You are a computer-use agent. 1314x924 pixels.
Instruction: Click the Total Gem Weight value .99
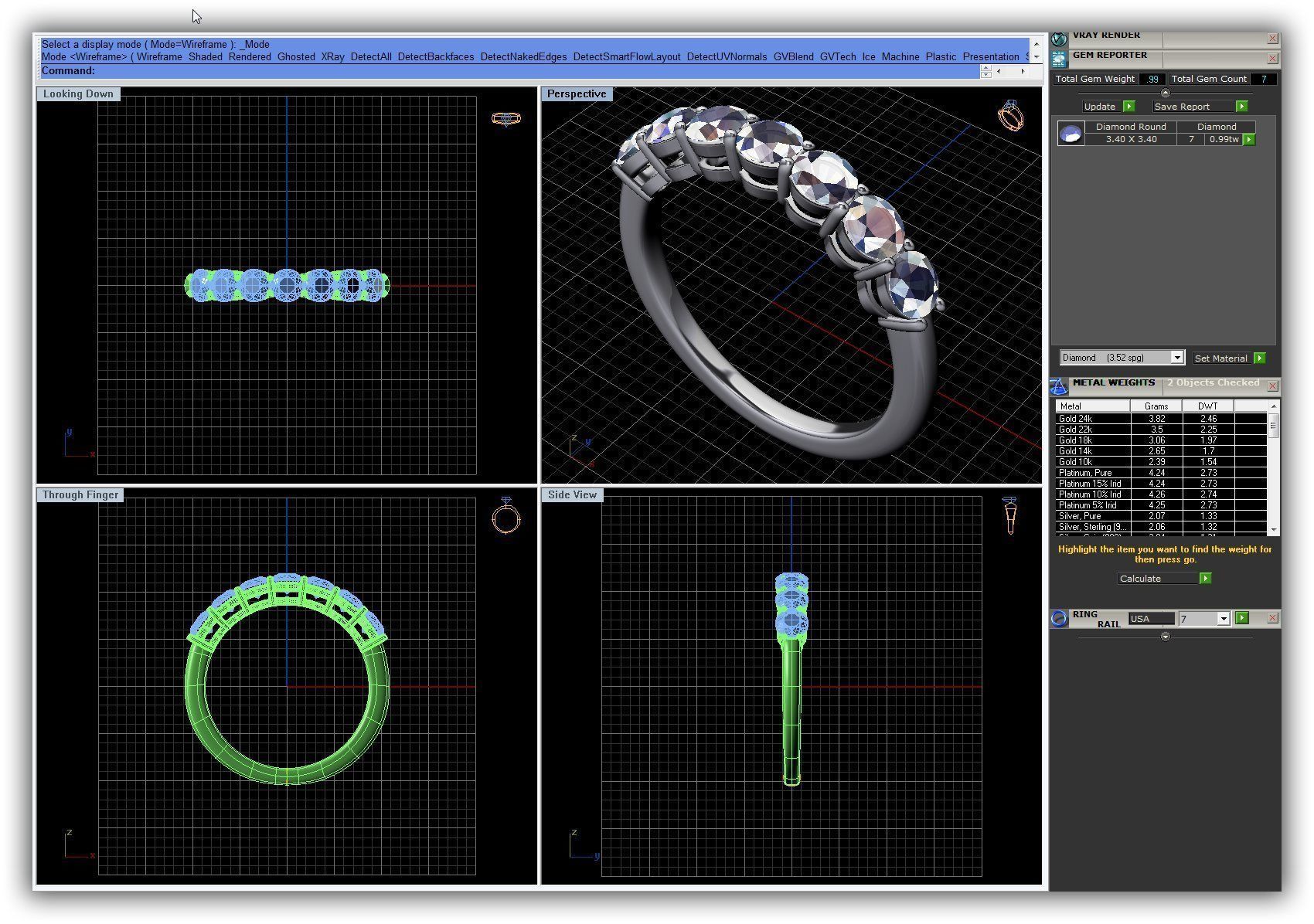1152,79
